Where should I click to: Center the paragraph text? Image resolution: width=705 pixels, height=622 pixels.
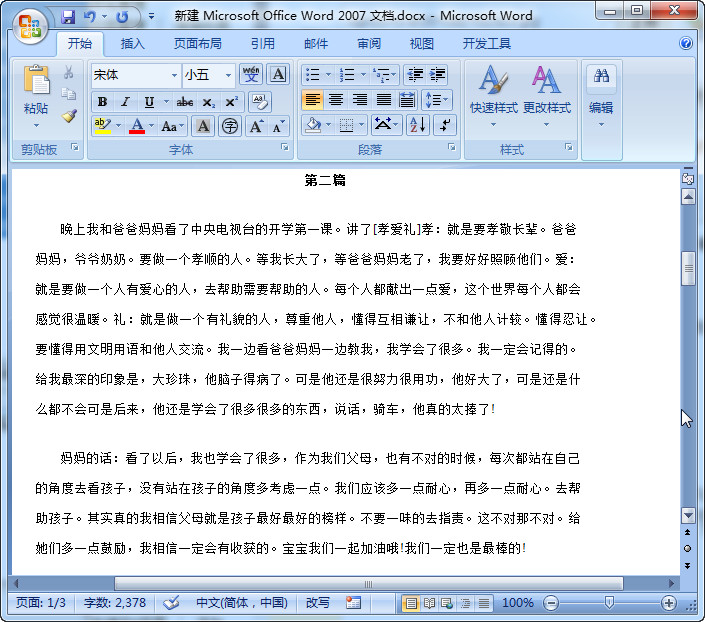coord(336,100)
